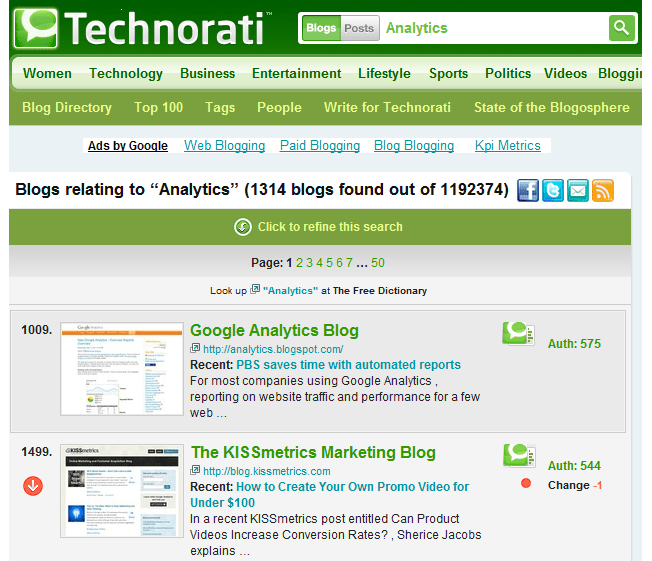Jump to results page 50
Image resolution: width=652 pixels, height=561 pixels.
pos(378,263)
